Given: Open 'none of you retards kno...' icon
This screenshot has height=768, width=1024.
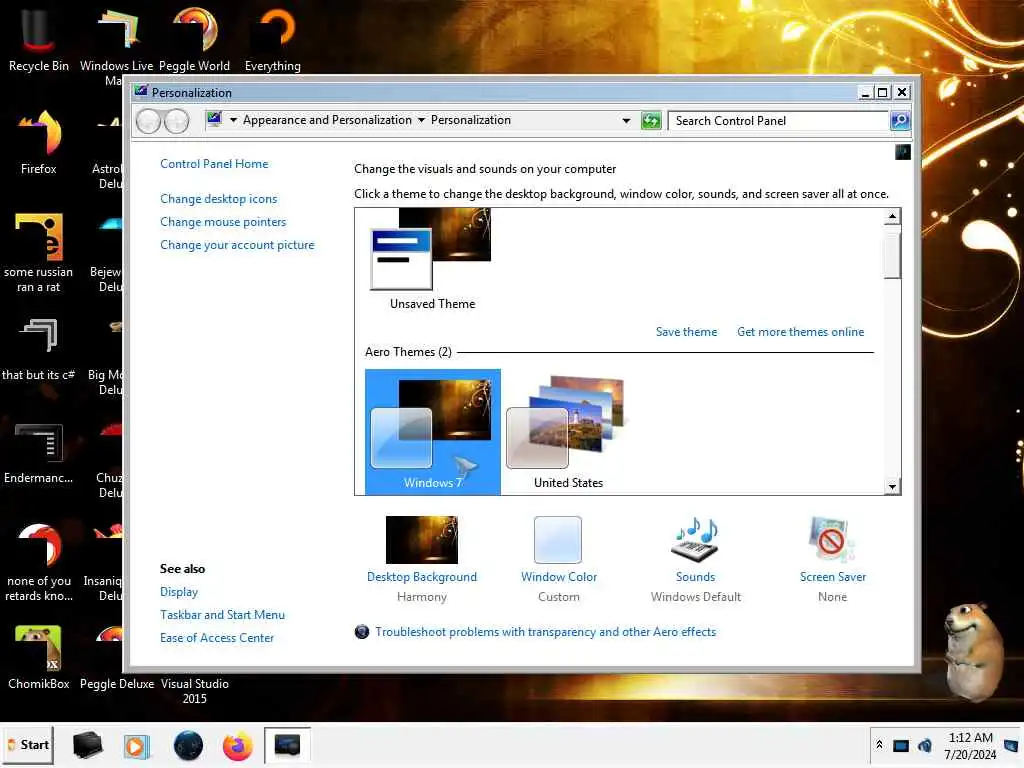Looking at the screenshot, I should tap(39, 562).
